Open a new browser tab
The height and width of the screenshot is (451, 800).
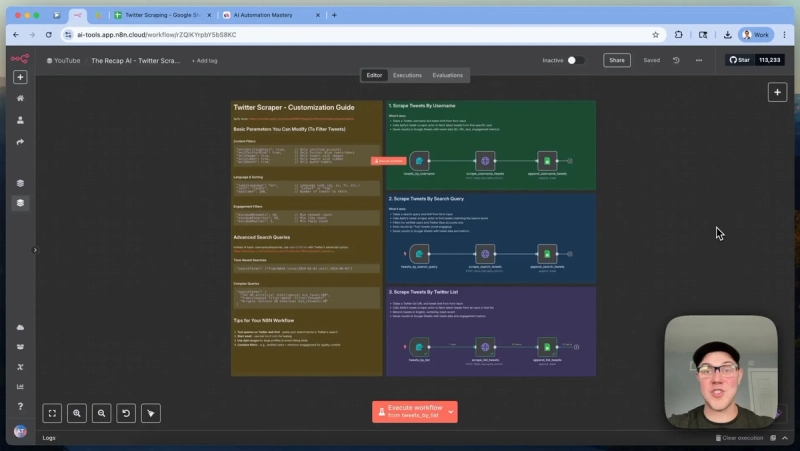tap(334, 15)
